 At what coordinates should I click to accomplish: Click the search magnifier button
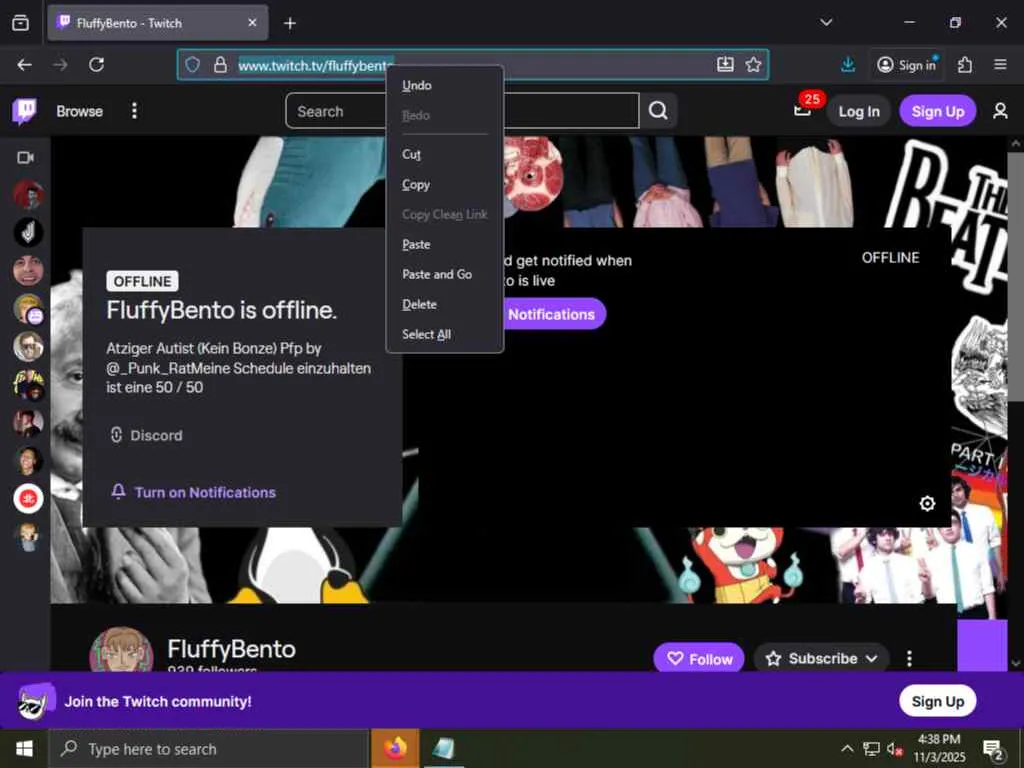pos(658,111)
